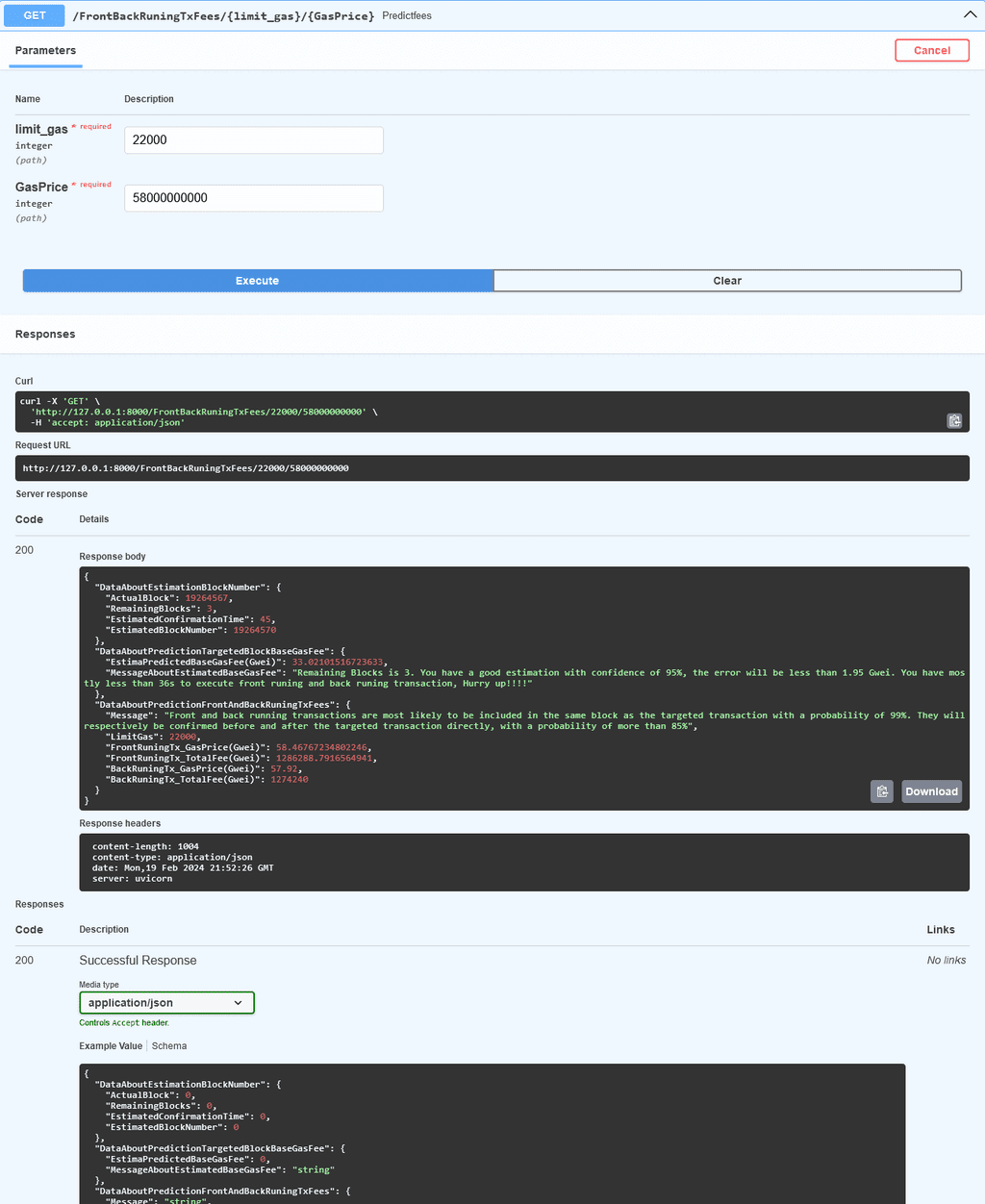Image resolution: width=985 pixels, height=1204 pixels.
Task: Click the Request URL text box
Action: click(492, 468)
